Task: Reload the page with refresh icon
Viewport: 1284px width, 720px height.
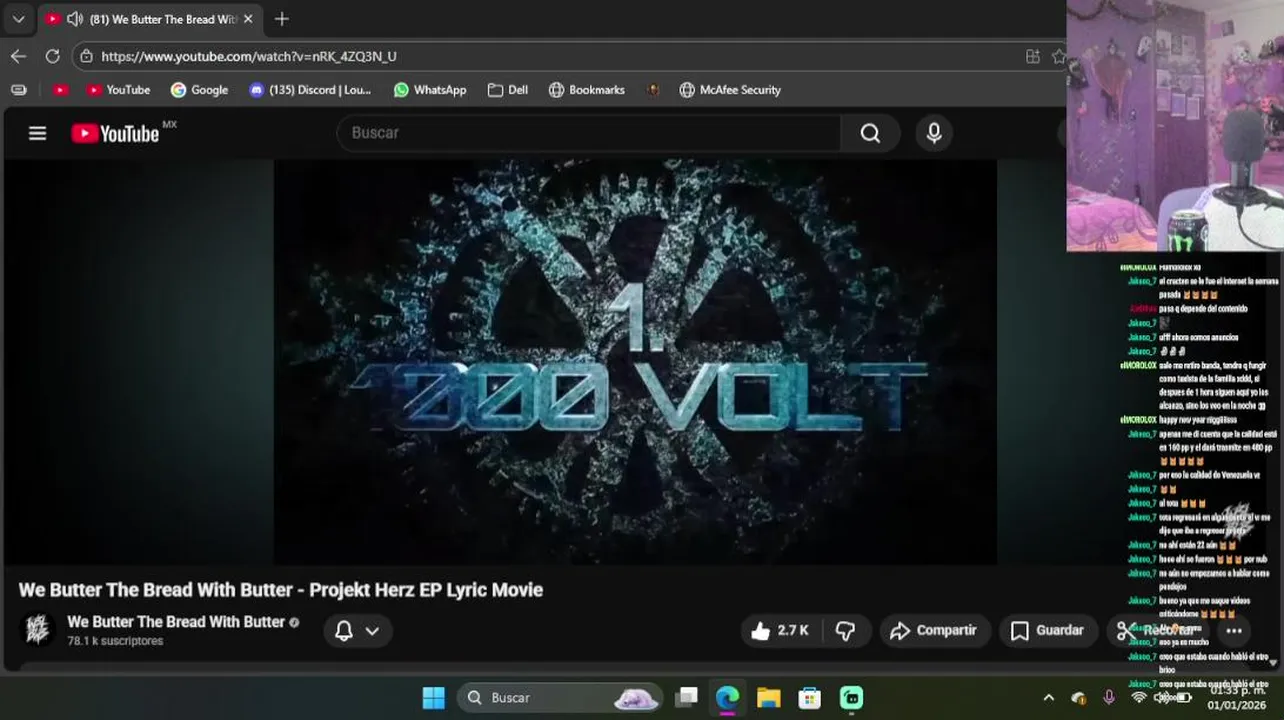Action: [52, 56]
